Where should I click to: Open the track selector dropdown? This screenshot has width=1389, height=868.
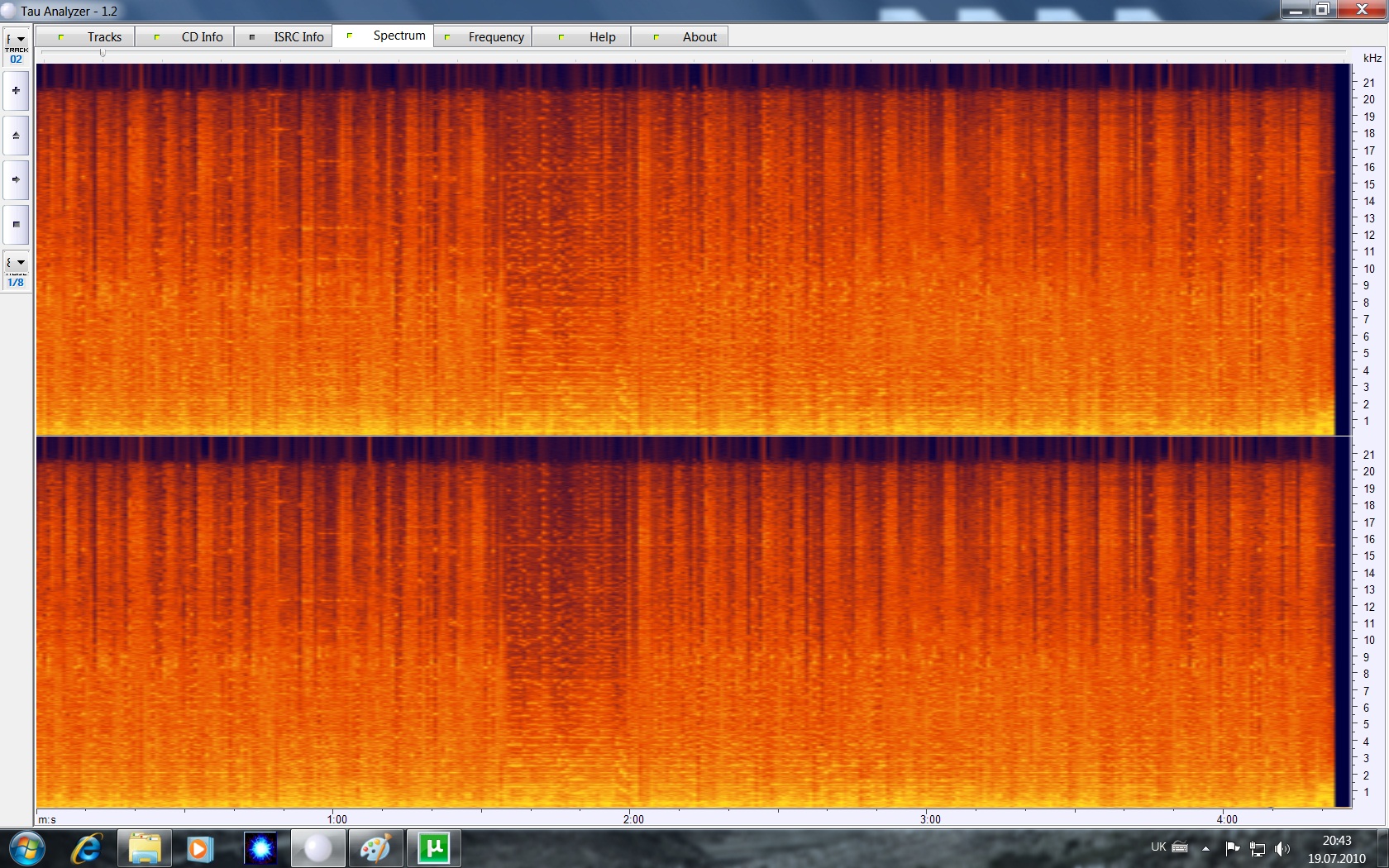coord(17,40)
